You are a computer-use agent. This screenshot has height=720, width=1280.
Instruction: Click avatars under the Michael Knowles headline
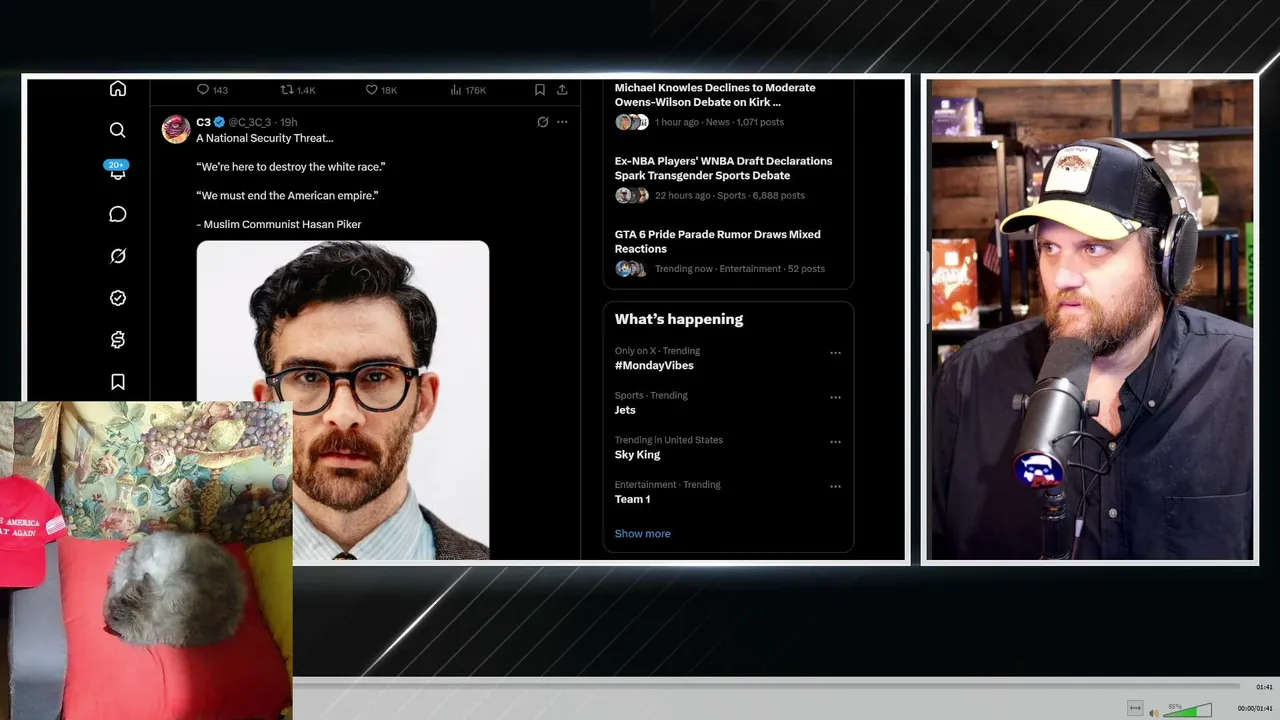[632, 122]
